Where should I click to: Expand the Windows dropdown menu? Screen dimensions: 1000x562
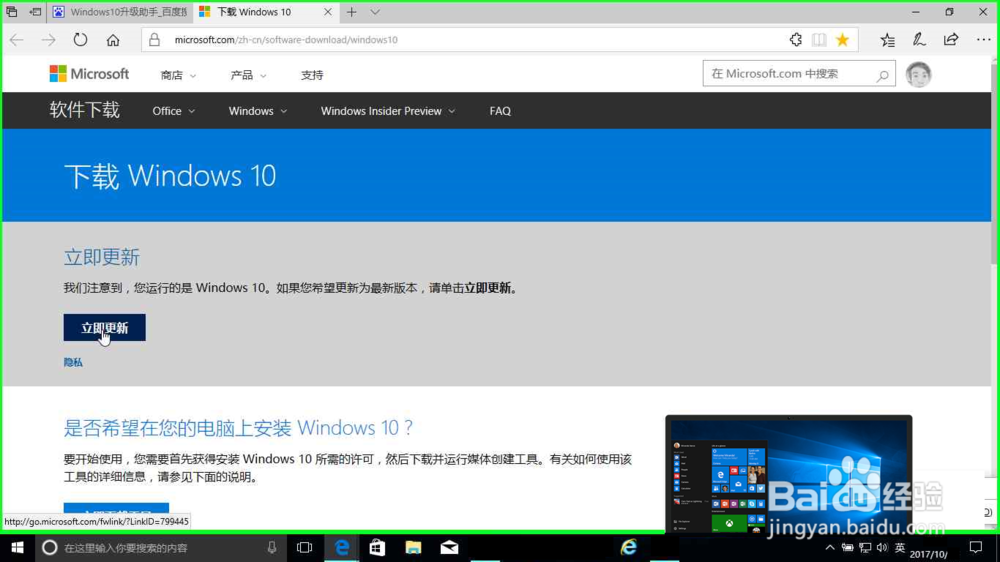[258, 111]
